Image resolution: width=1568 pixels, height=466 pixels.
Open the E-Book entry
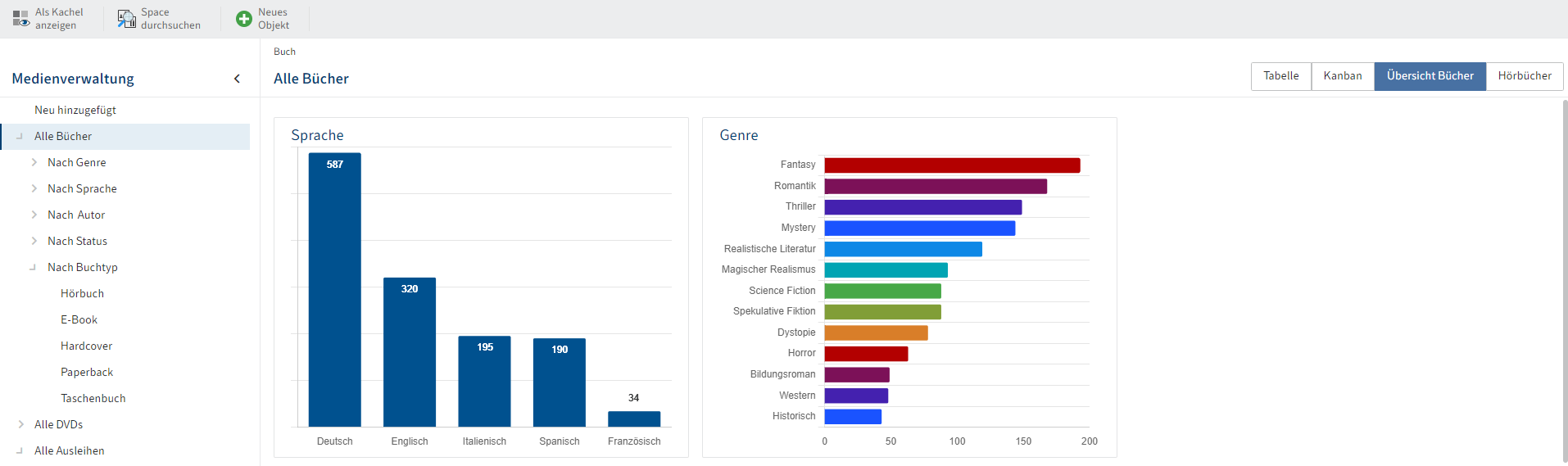79,319
